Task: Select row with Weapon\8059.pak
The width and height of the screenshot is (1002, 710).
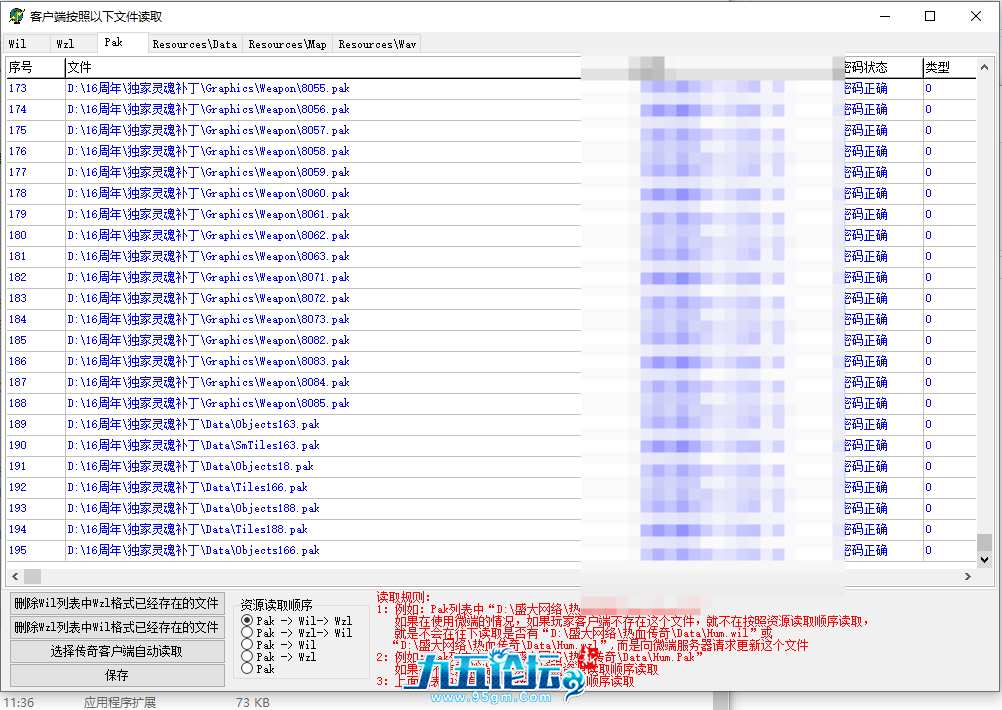Action: 491,173
